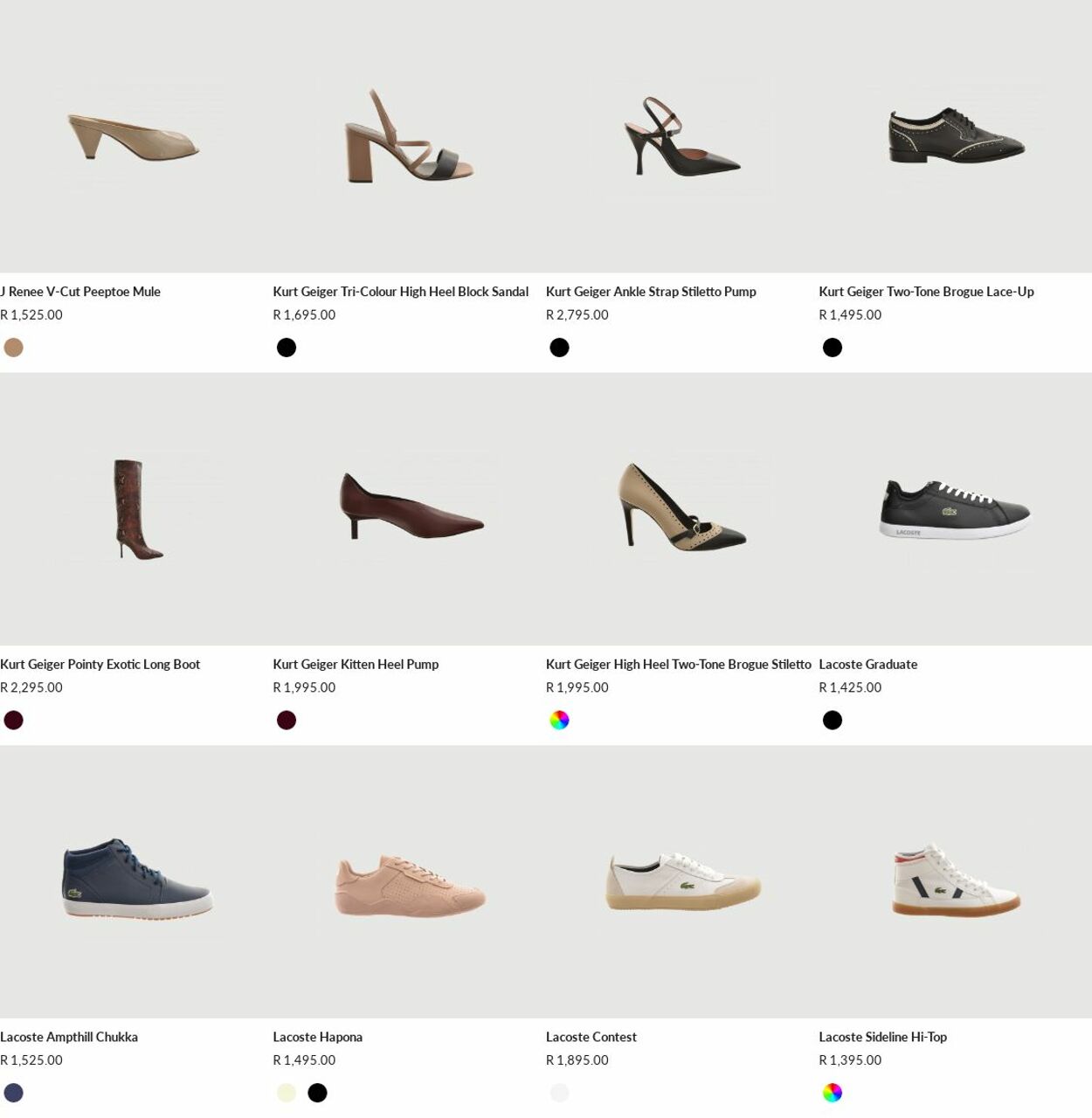Screen dimensions: 1092x1118
Task: Select burgundy swatch under Pointy Exotic Long Boot
Action: tap(13, 721)
